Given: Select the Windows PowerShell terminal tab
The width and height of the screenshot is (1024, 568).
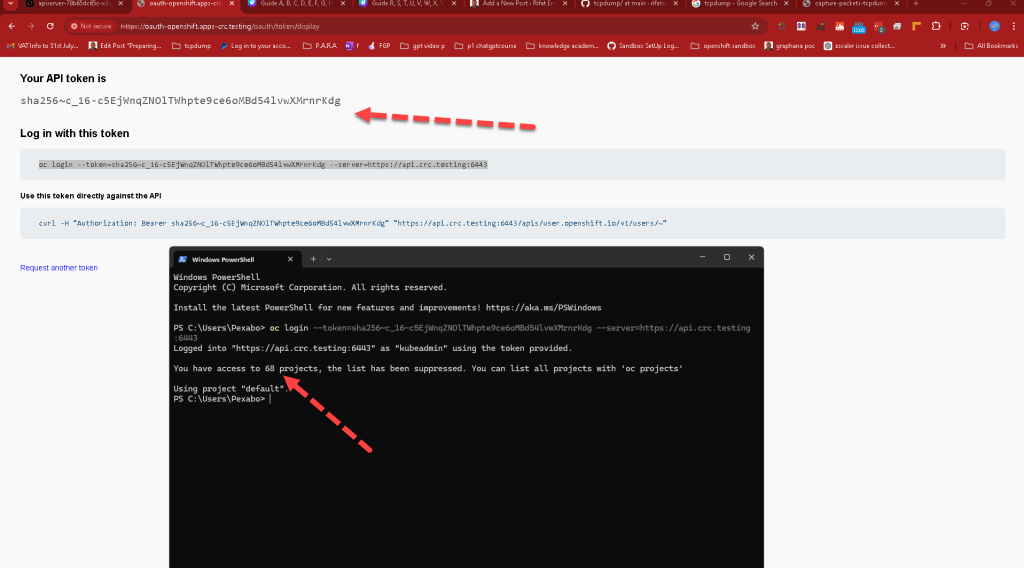Looking at the screenshot, I should click(236, 259).
